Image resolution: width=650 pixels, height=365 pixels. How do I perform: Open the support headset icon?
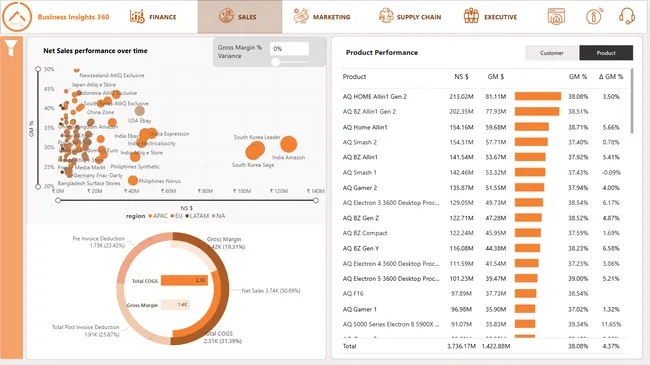(x=627, y=17)
